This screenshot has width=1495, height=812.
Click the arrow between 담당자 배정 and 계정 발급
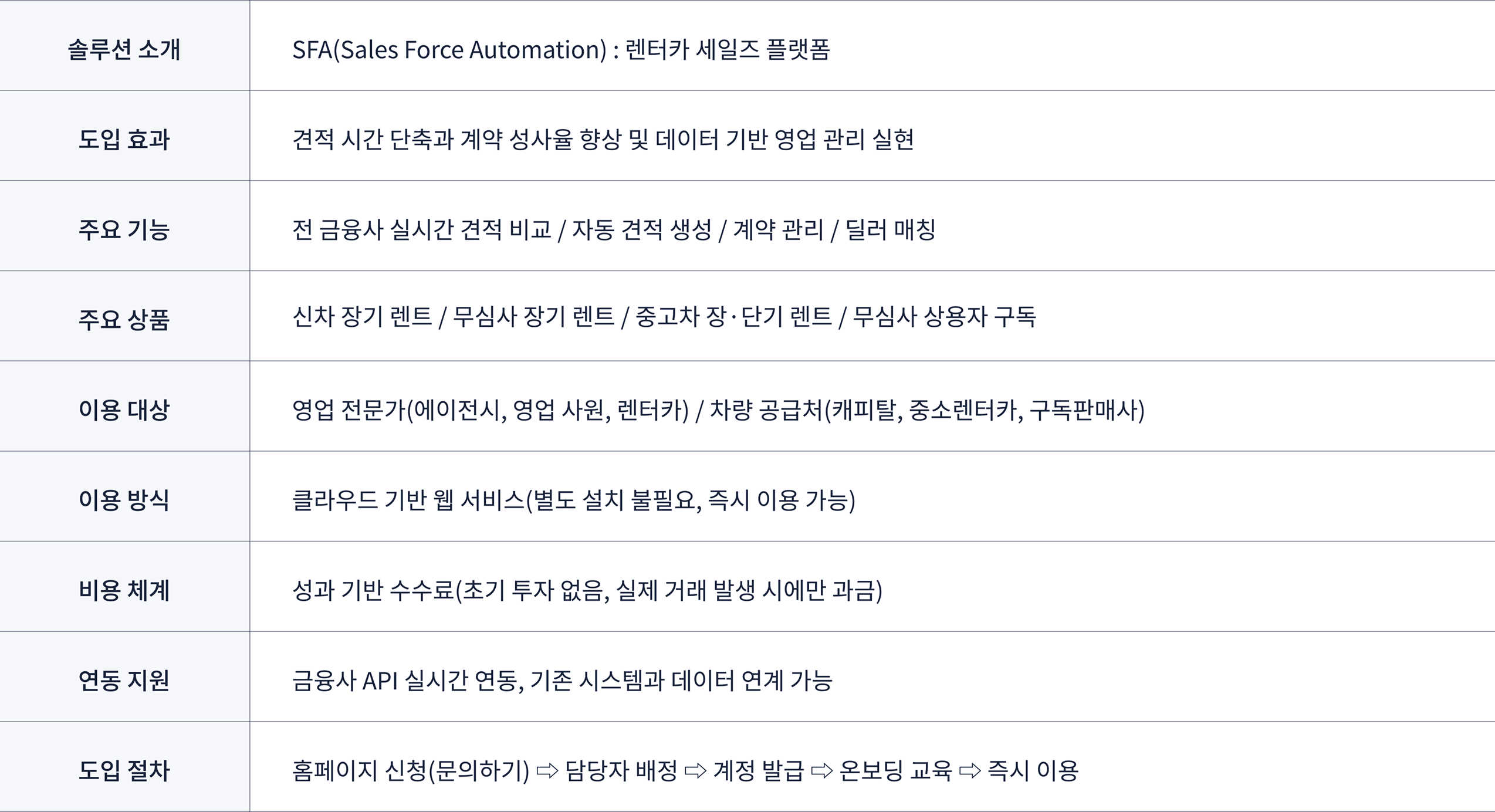(x=695, y=770)
